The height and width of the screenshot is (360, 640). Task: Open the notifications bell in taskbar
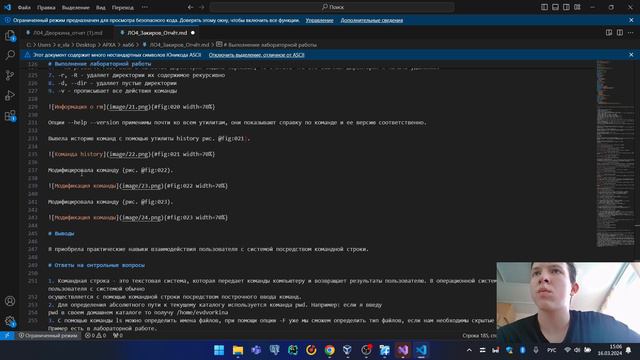pos(629,350)
